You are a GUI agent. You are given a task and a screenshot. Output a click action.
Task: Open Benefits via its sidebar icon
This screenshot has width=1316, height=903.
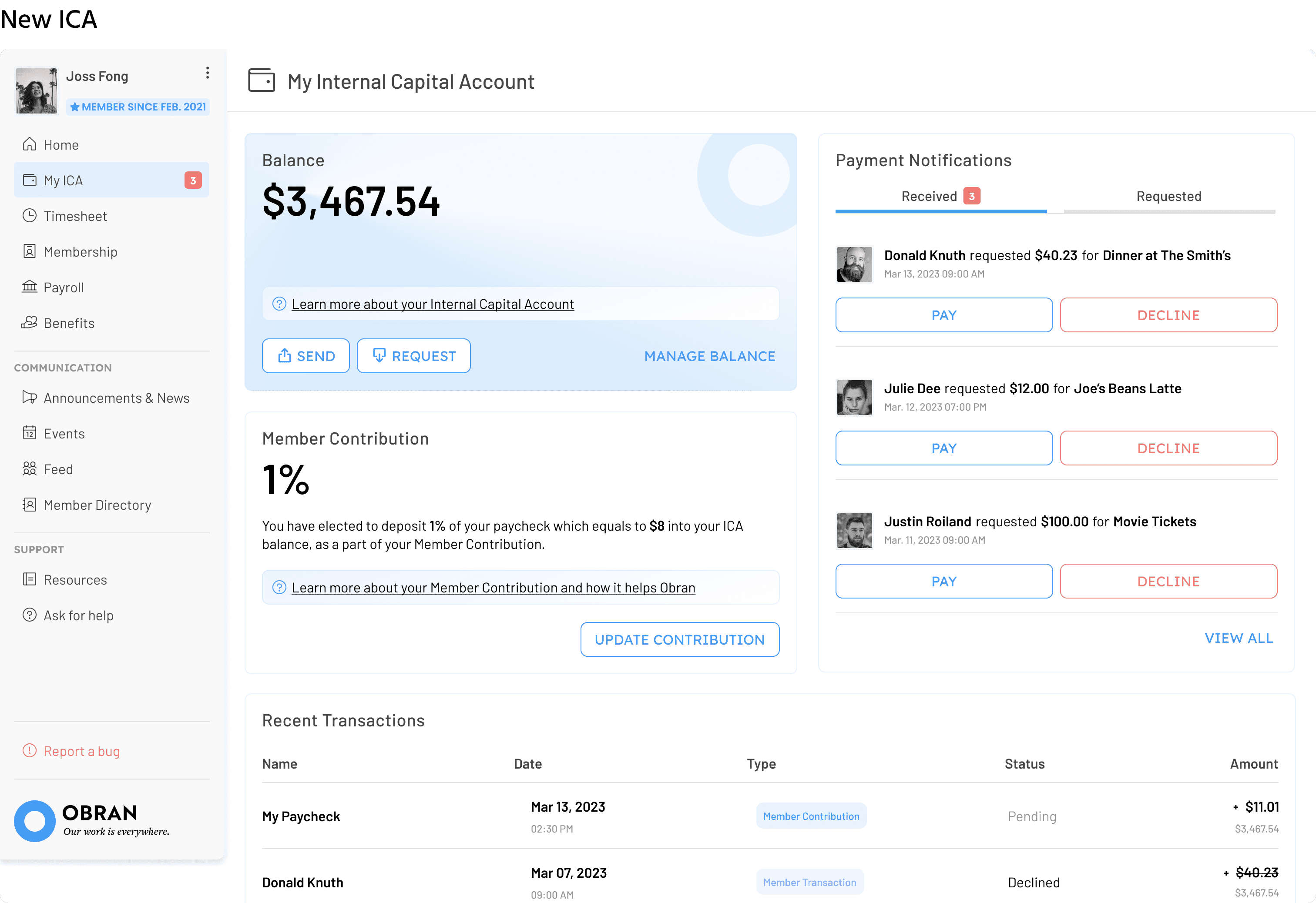click(30, 323)
